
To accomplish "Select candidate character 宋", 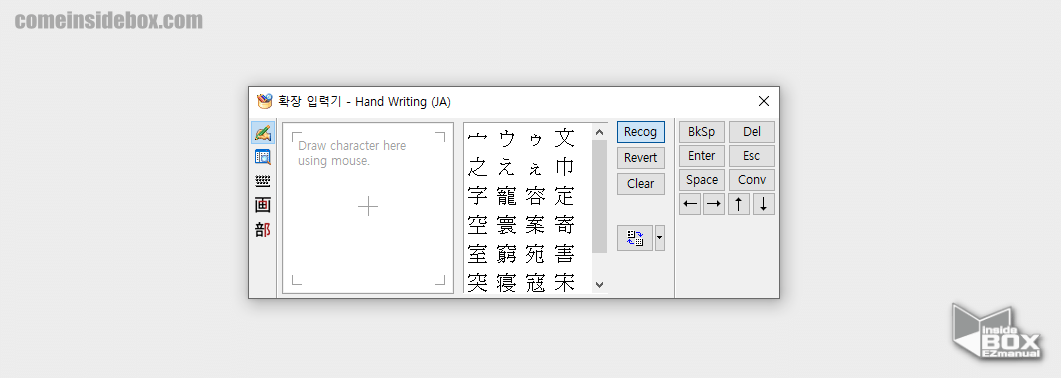I will 564,282.
